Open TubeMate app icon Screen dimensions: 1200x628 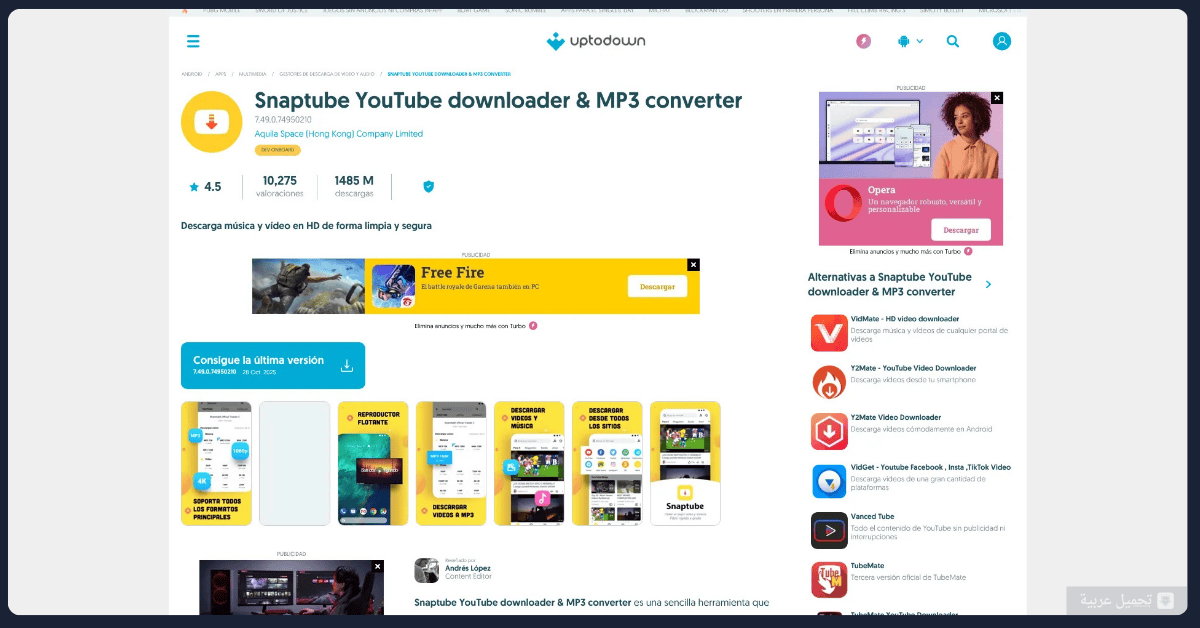coord(829,579)
